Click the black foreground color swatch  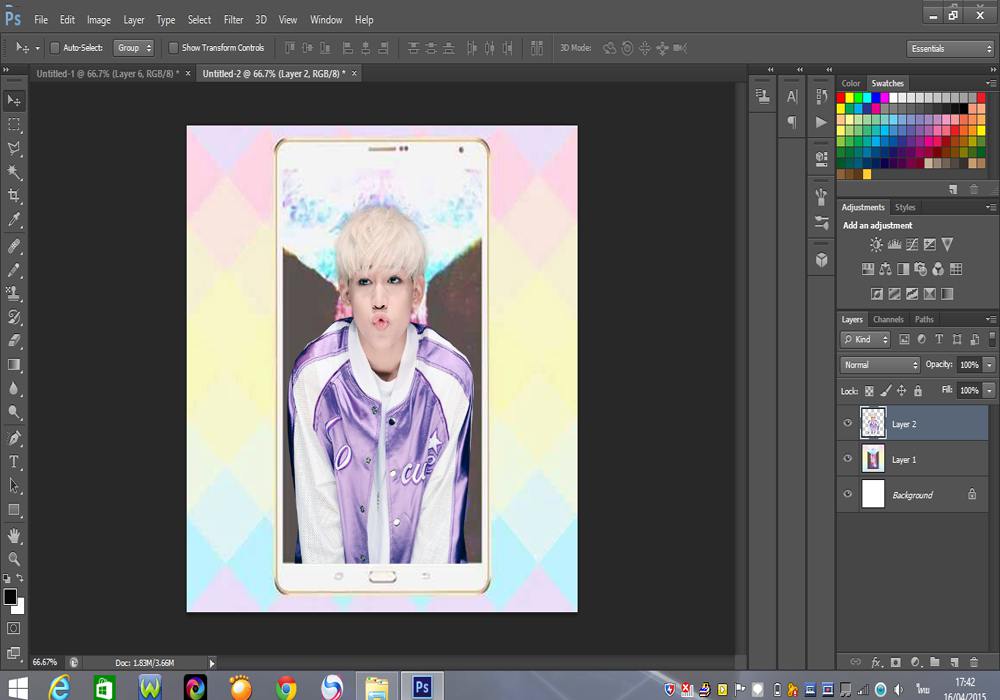(x=10, y=596)
